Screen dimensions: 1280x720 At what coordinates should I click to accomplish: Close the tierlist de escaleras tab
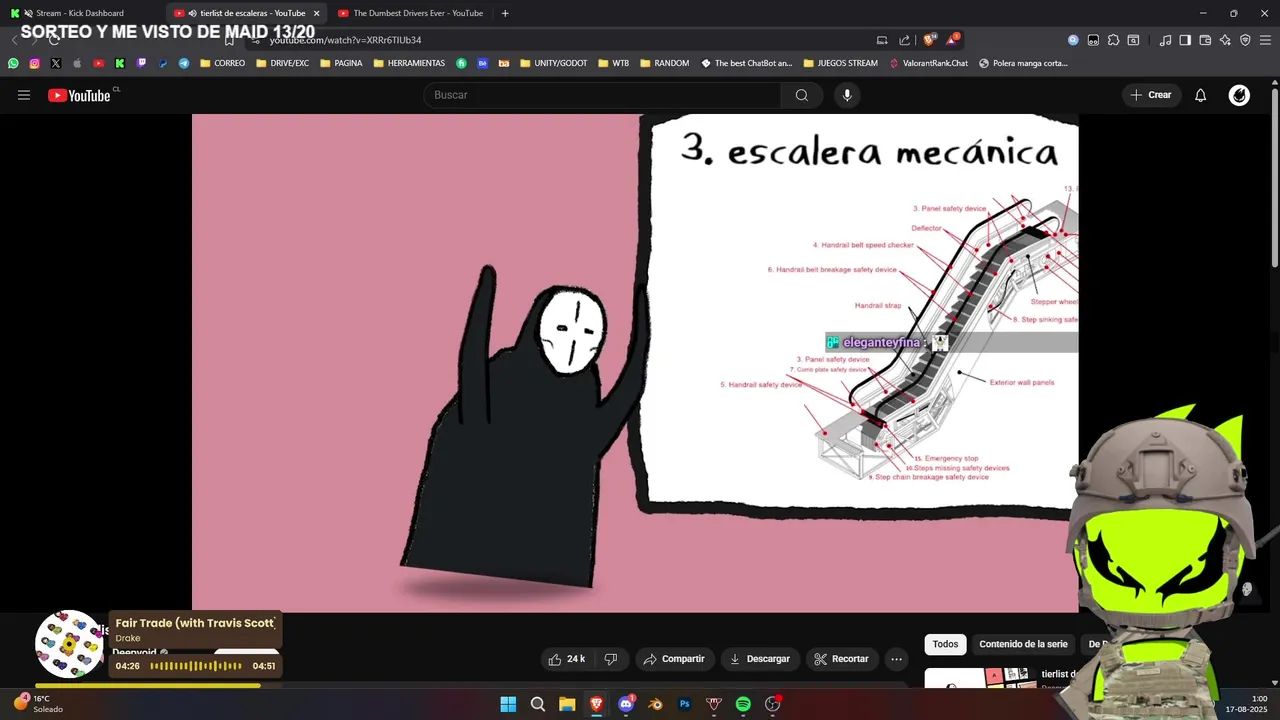tap(316, 13)
